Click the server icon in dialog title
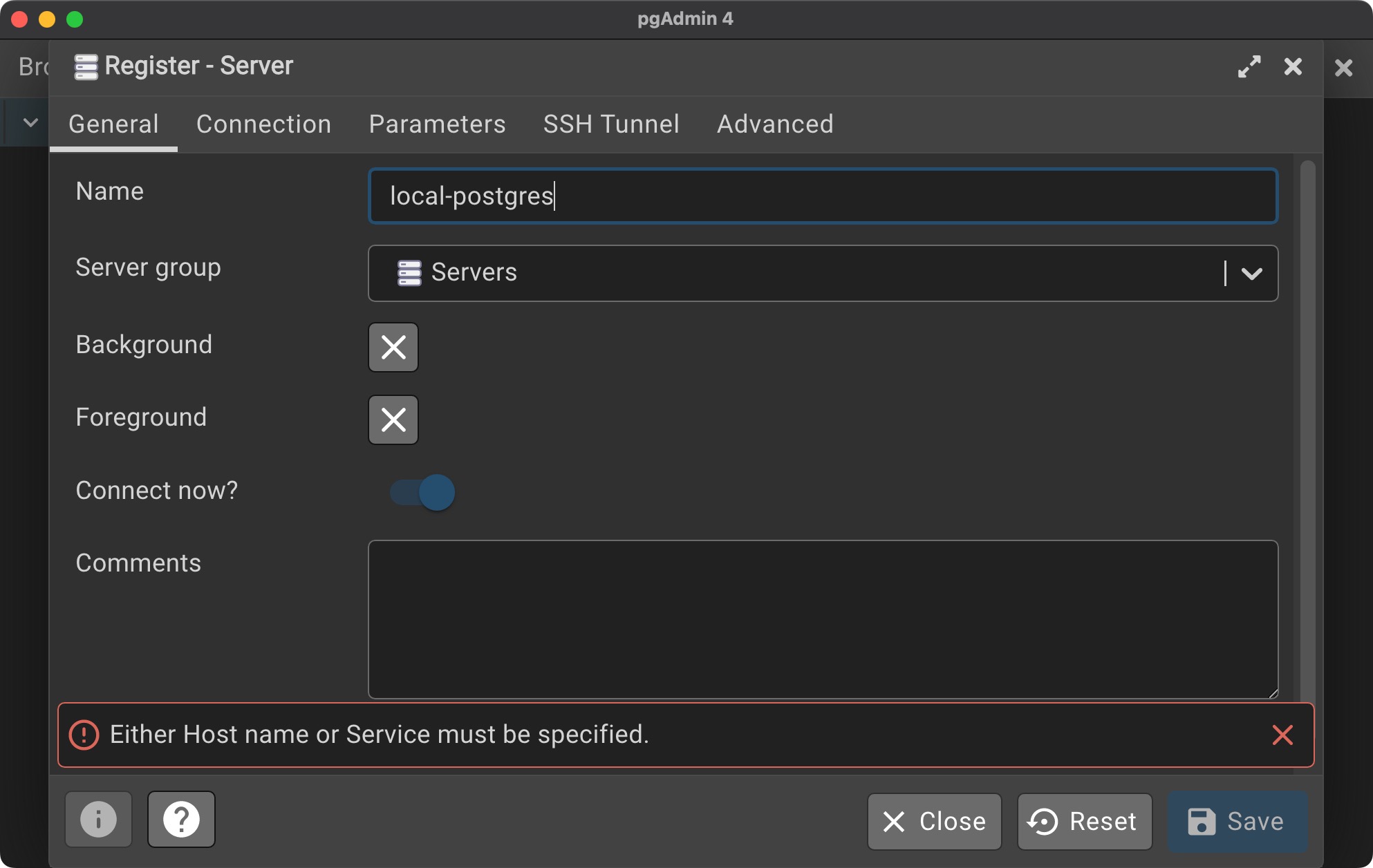 pos(86,67)
